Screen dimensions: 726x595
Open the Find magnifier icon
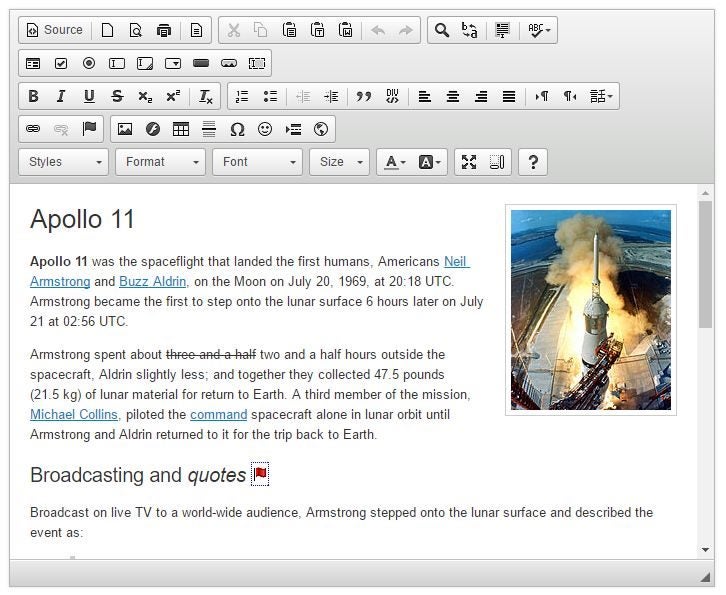442,30
